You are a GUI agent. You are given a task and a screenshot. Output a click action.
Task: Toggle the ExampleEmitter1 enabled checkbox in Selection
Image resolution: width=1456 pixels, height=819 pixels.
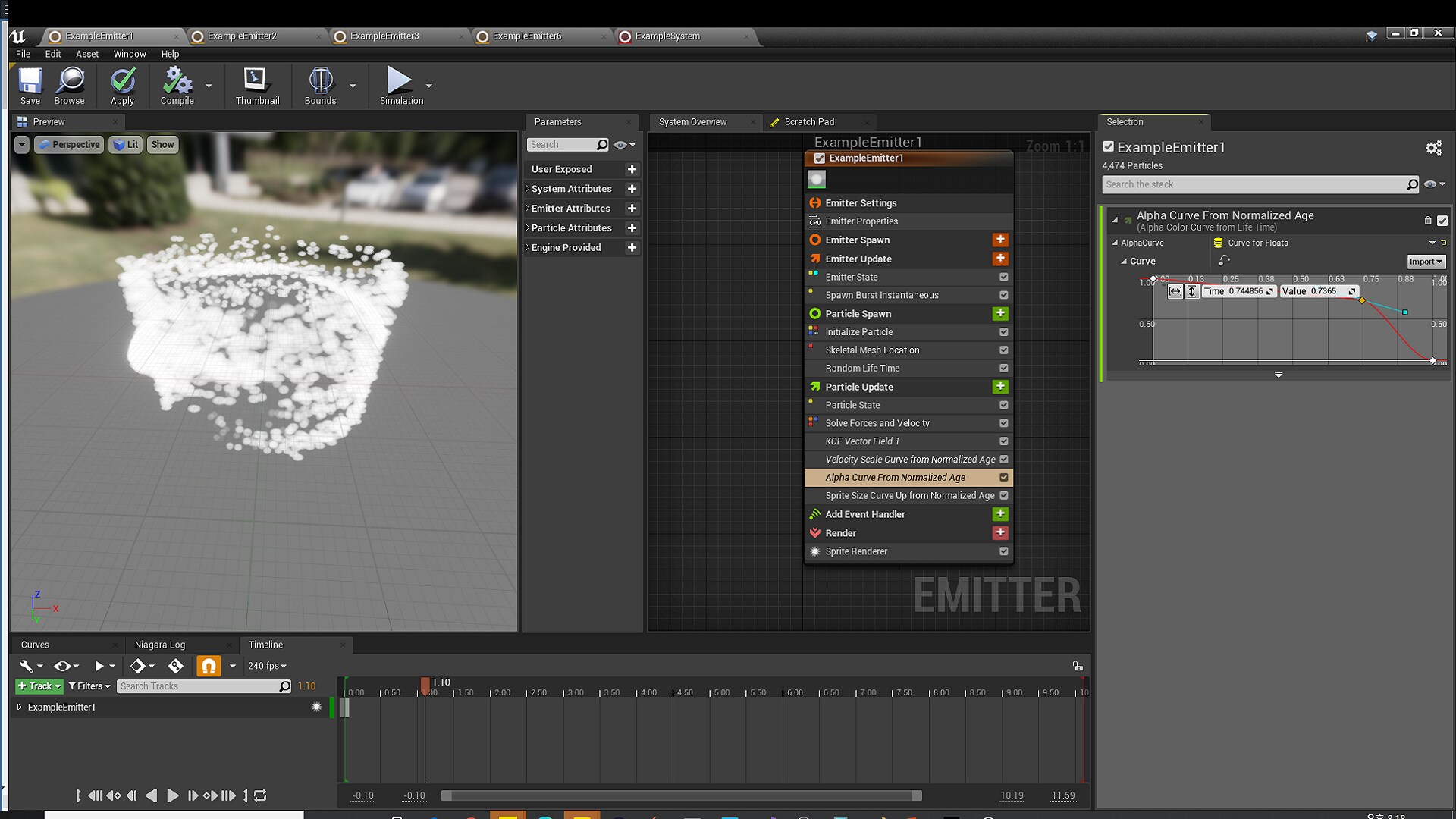click(1109, 147)
